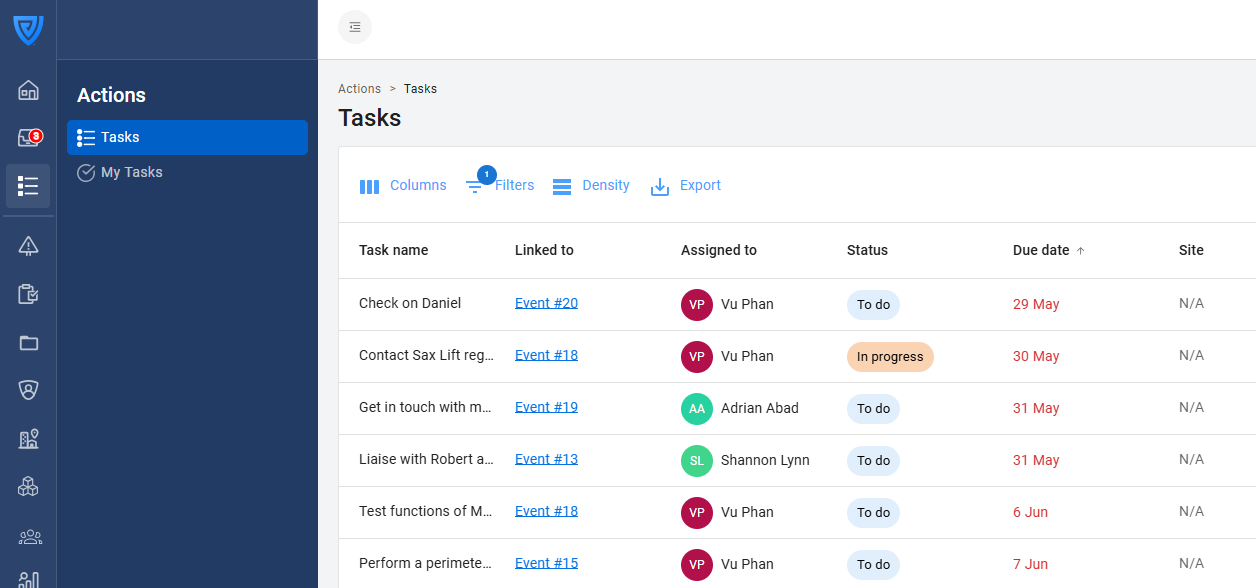Click the folder icon in the sidebar
The width and height of the screenshot is (1256, 588).
pos(28,343)
